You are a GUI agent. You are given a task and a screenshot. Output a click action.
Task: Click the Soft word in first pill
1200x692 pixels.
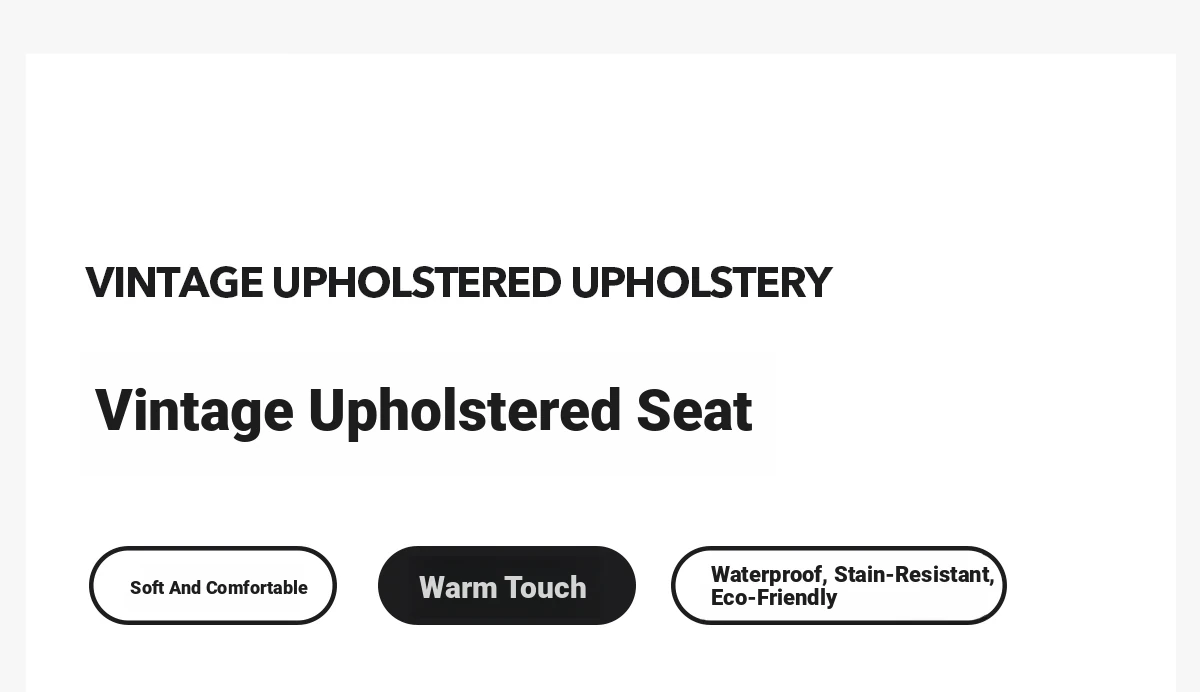[x=147, y=588]
